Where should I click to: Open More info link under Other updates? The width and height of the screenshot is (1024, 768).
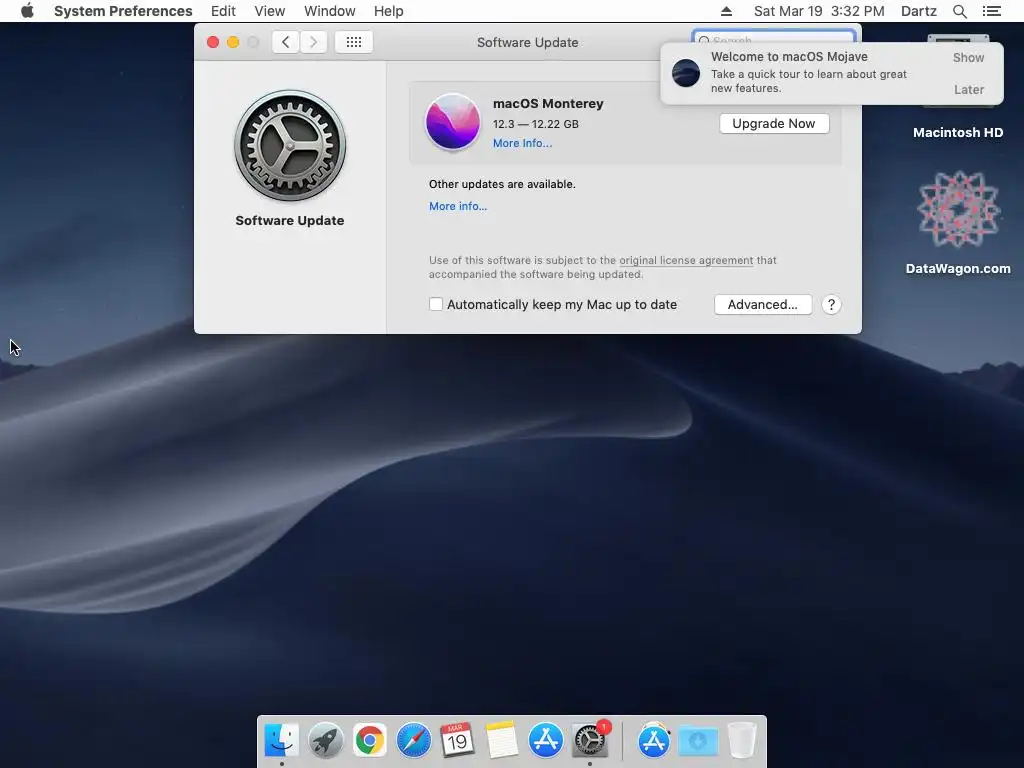tap(458, 206)
